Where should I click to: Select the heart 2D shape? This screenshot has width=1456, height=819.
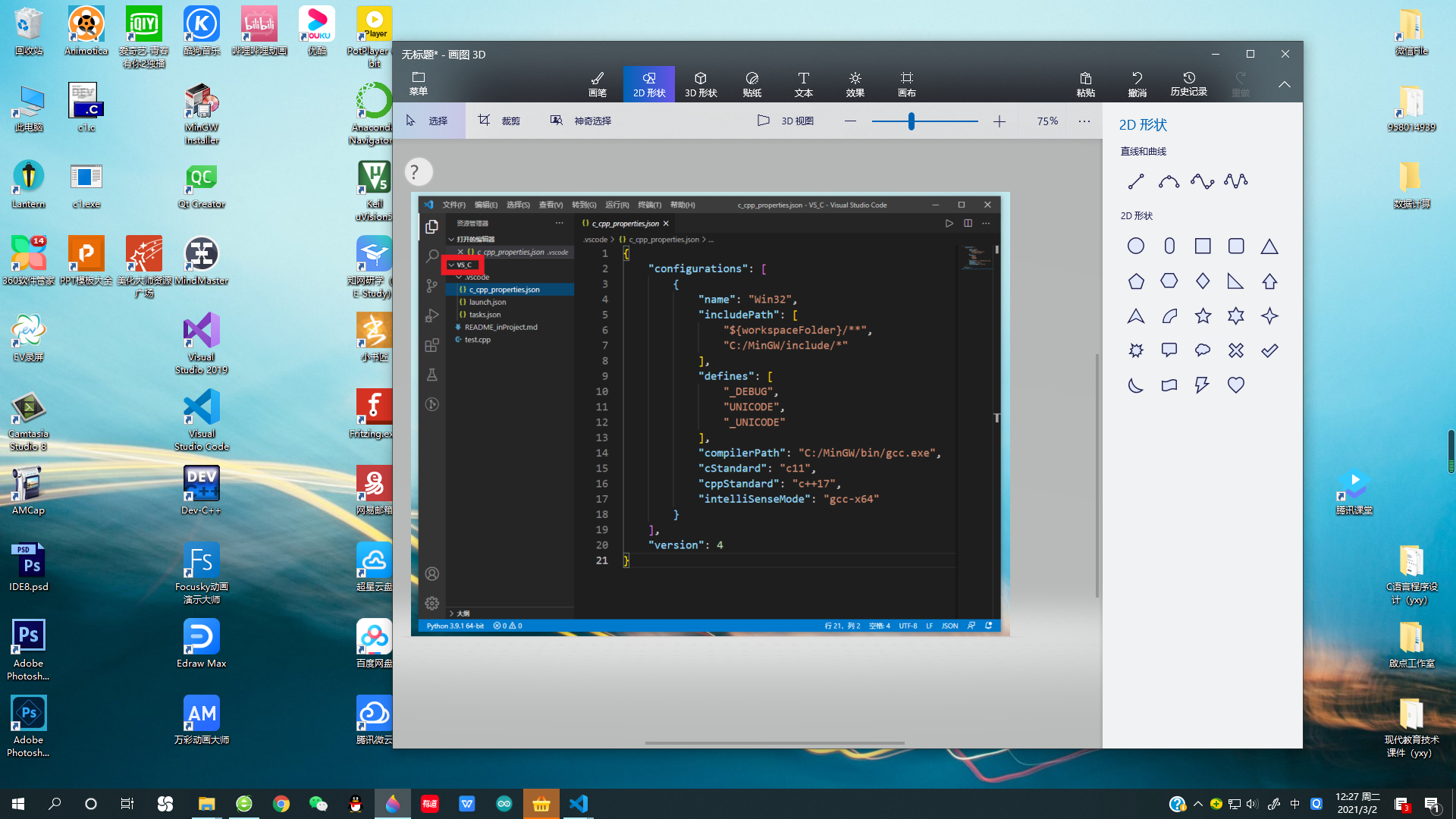click(x=1236, y=385)
